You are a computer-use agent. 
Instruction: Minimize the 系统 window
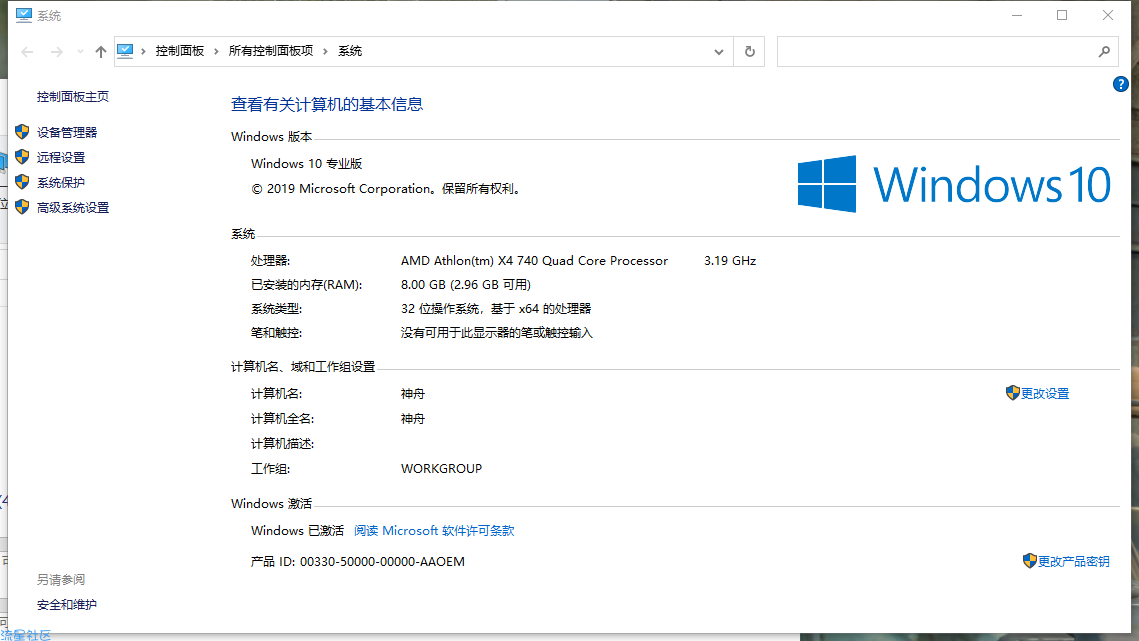point(1017,15)
